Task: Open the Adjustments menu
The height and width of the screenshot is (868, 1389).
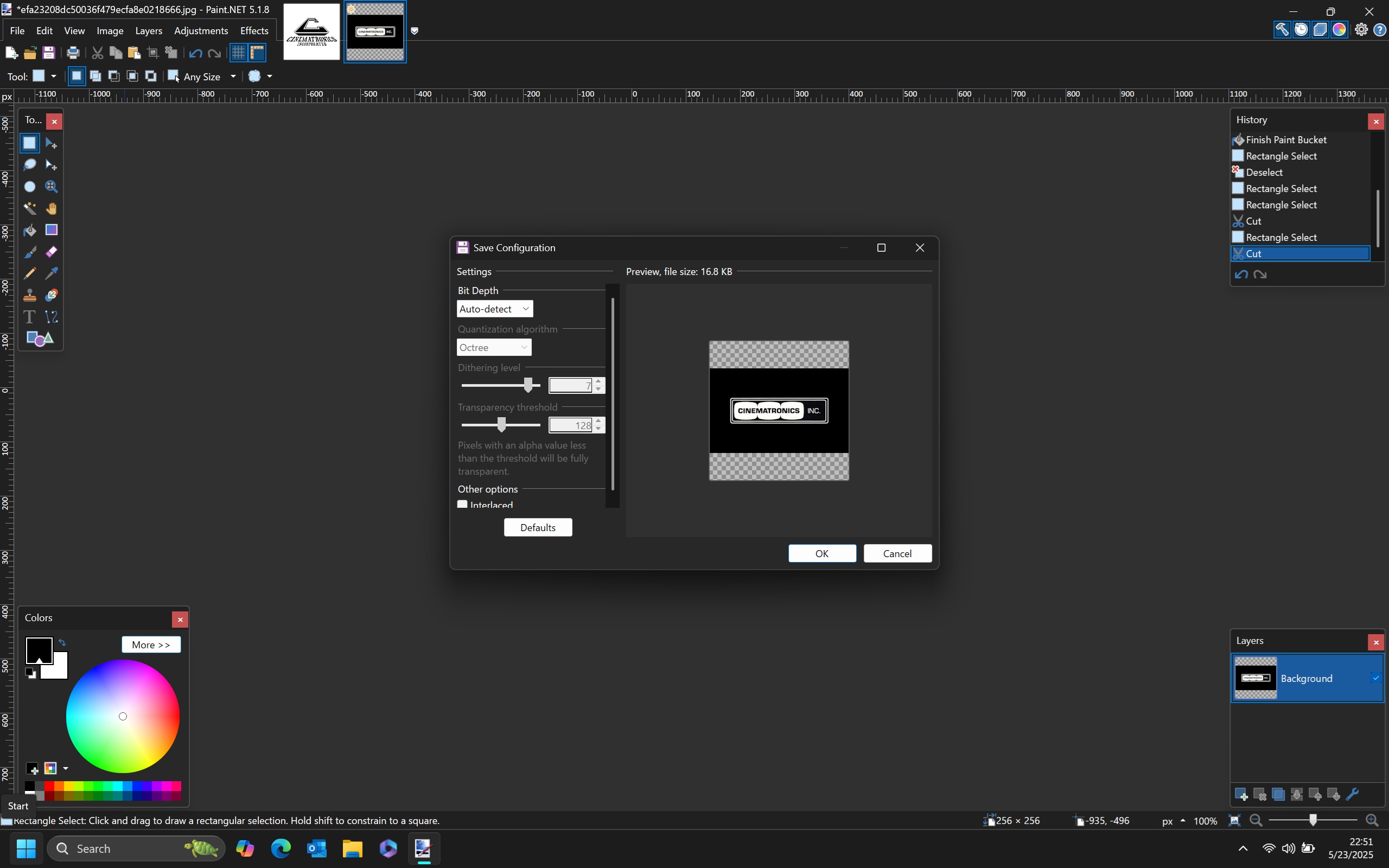Action: pyautogui.click(x=201, y=30)
